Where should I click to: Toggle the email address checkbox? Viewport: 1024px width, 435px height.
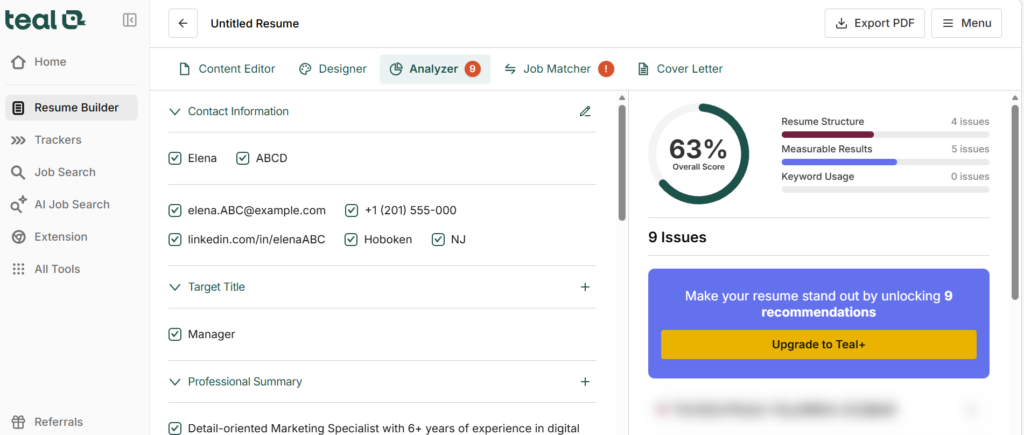(175, 211)
